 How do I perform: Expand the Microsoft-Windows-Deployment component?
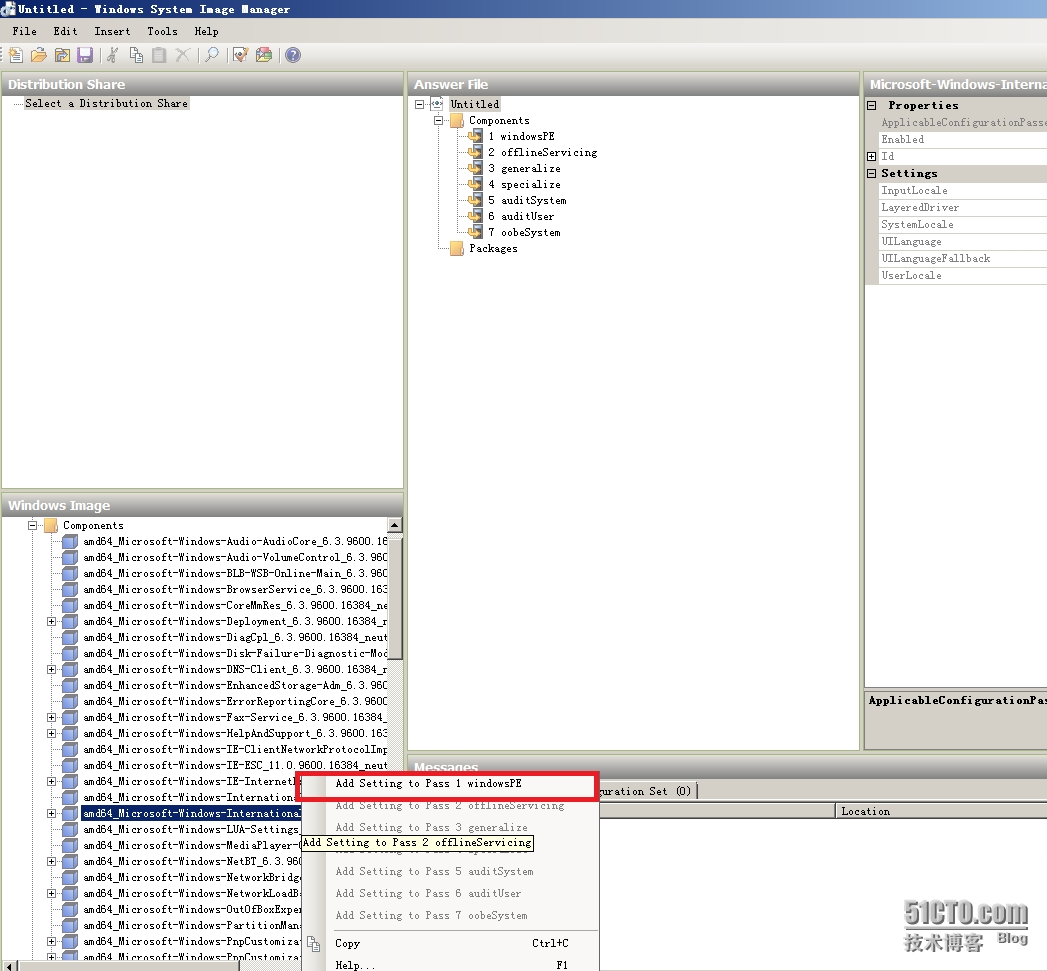pyautogui.click(x=51, y=622)
